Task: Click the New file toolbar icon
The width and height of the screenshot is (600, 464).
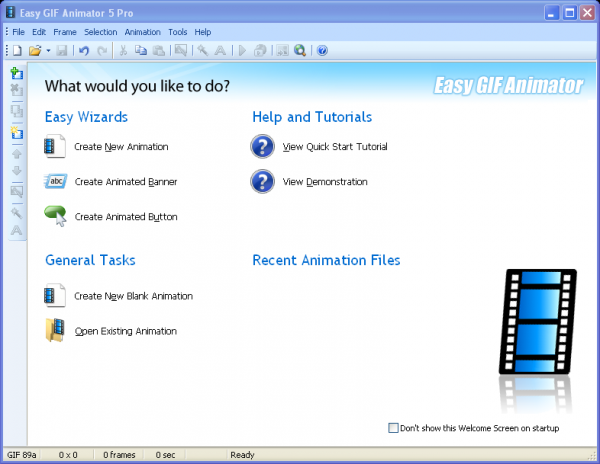Action: click(x=17, y=50)
